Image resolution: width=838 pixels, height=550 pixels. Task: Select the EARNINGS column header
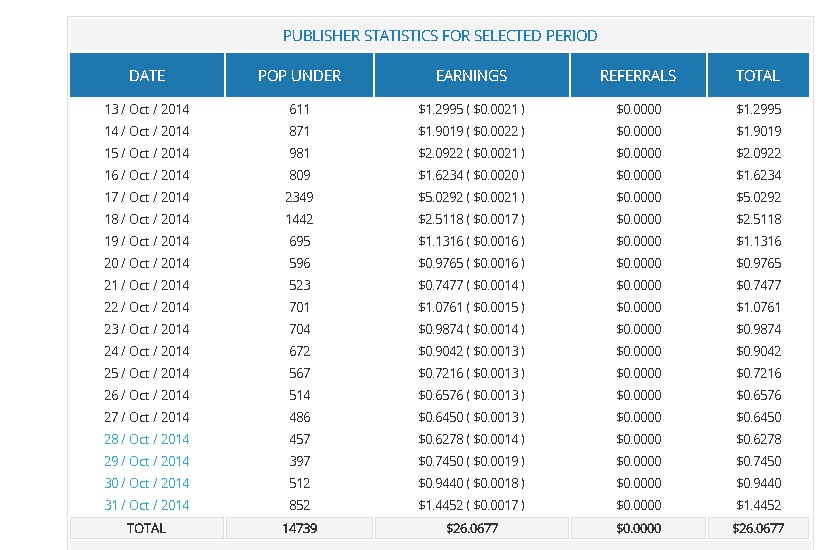[x=471, y=76]
